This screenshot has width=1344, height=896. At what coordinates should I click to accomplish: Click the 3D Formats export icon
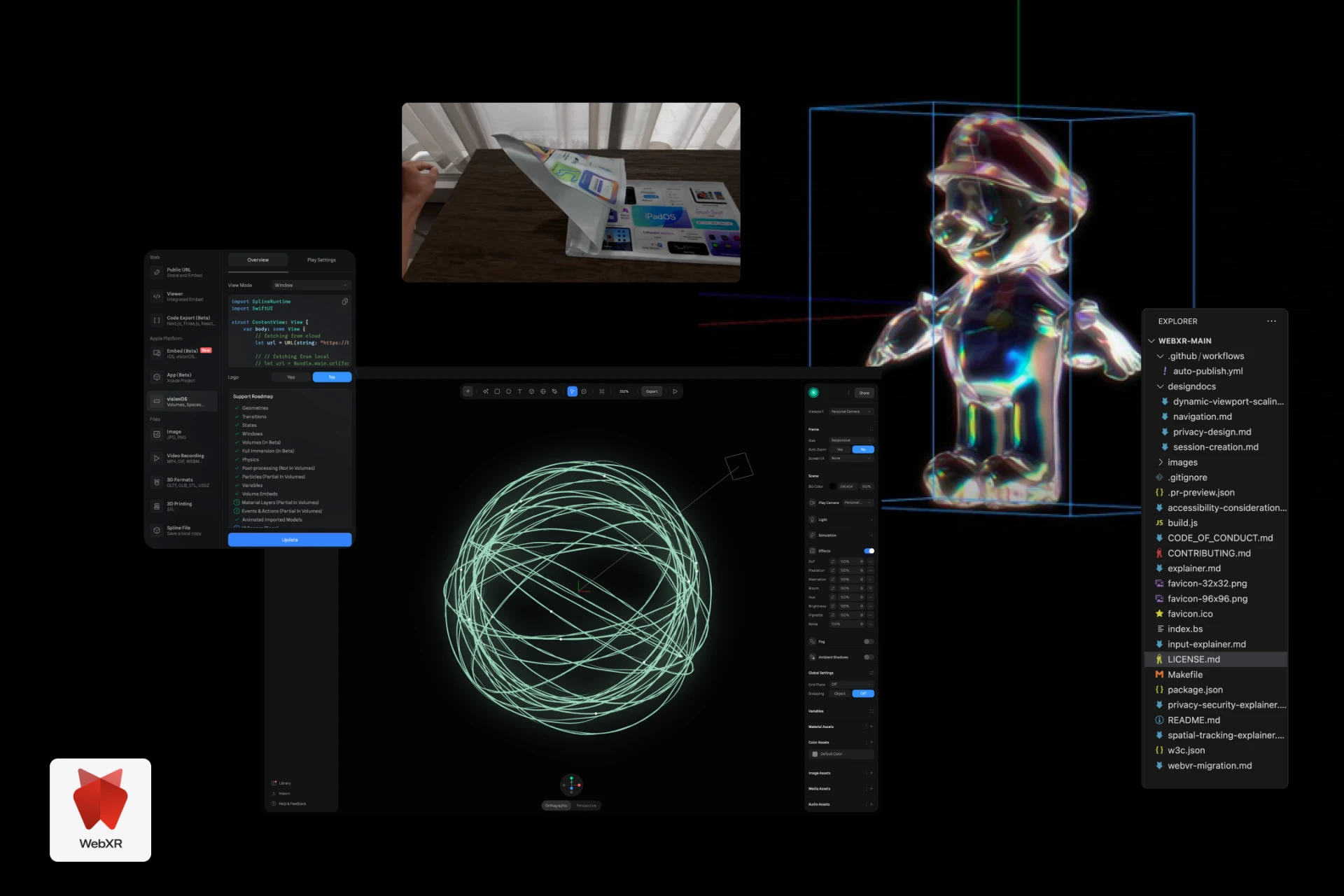pyautogui.click(x=157, y=482)
